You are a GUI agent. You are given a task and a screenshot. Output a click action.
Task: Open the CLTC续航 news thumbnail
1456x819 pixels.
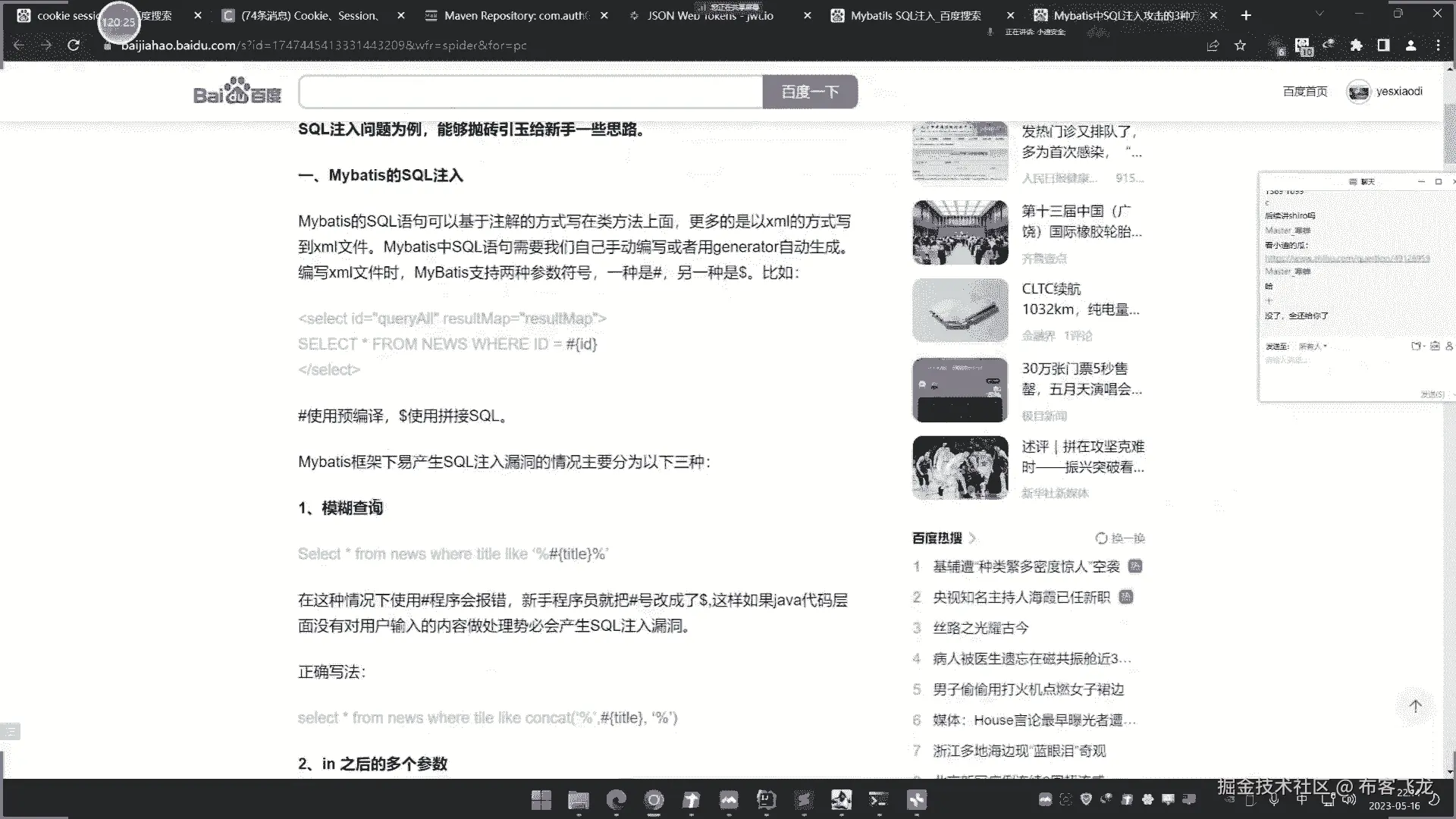point(960,310)
